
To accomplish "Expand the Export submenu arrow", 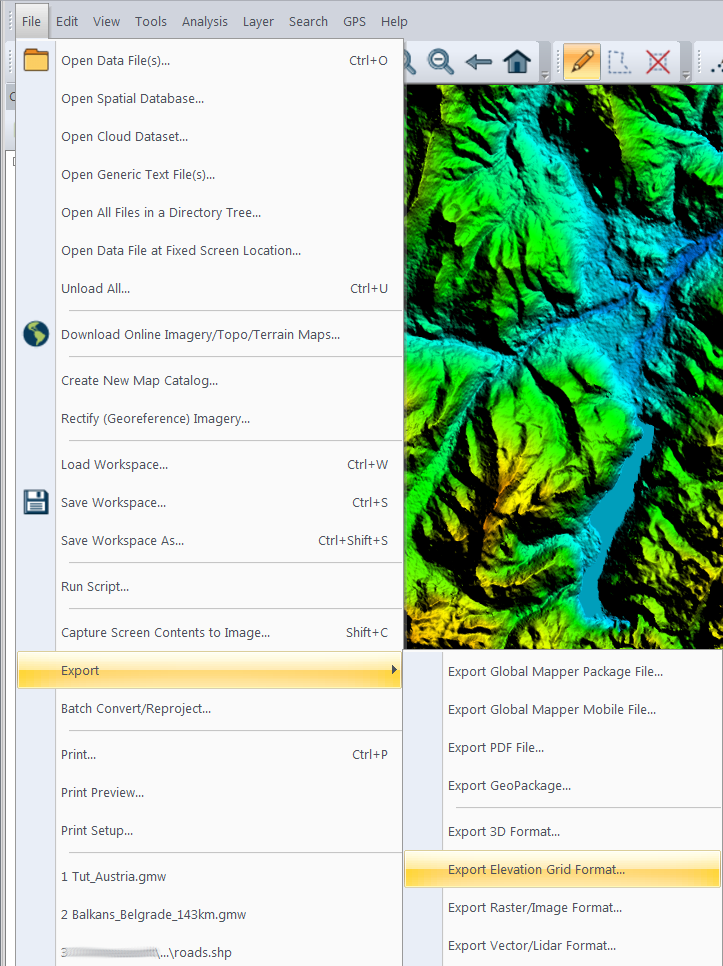I will (x=394, y=670).
